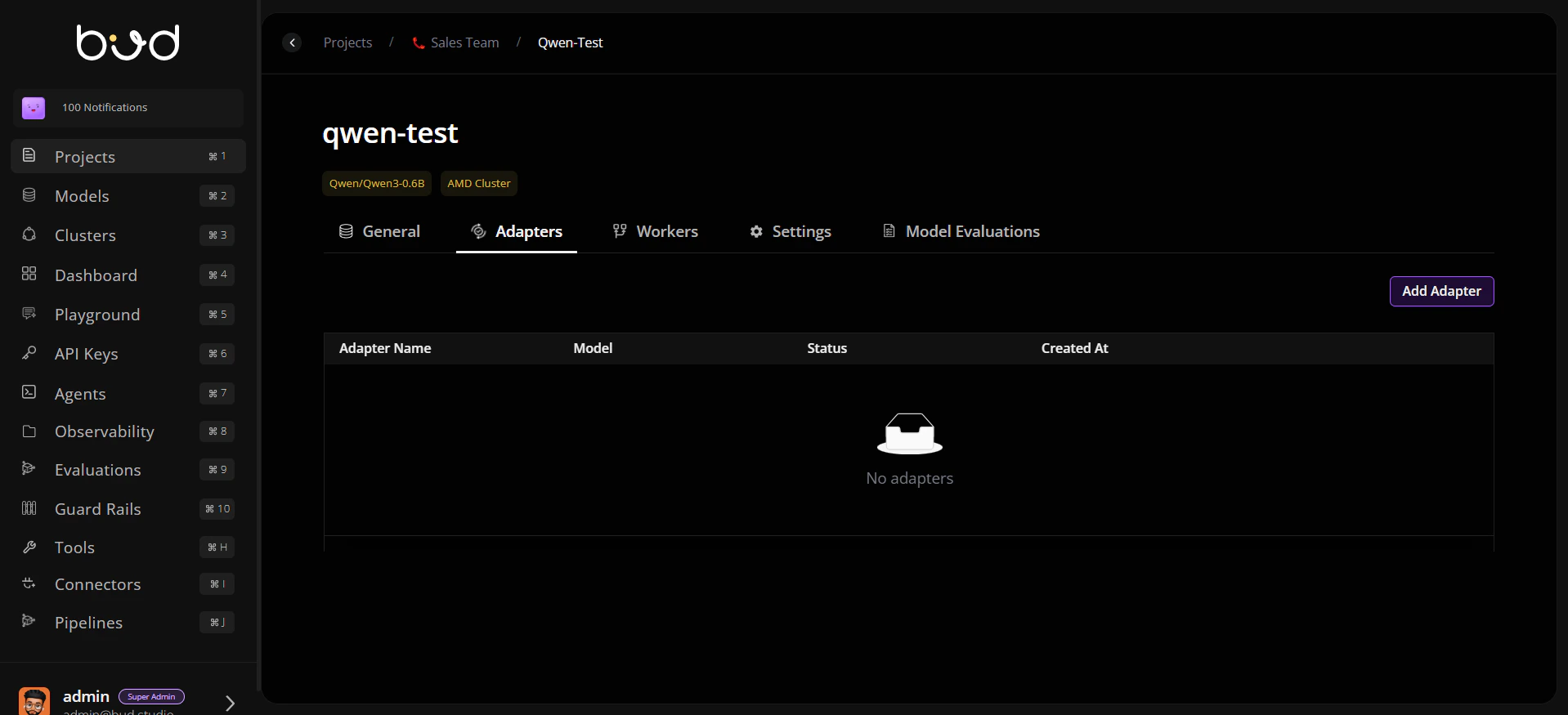Click the red phone icon in breadcrumb
The image size is (1568, 715).
(x=419, y=43)
